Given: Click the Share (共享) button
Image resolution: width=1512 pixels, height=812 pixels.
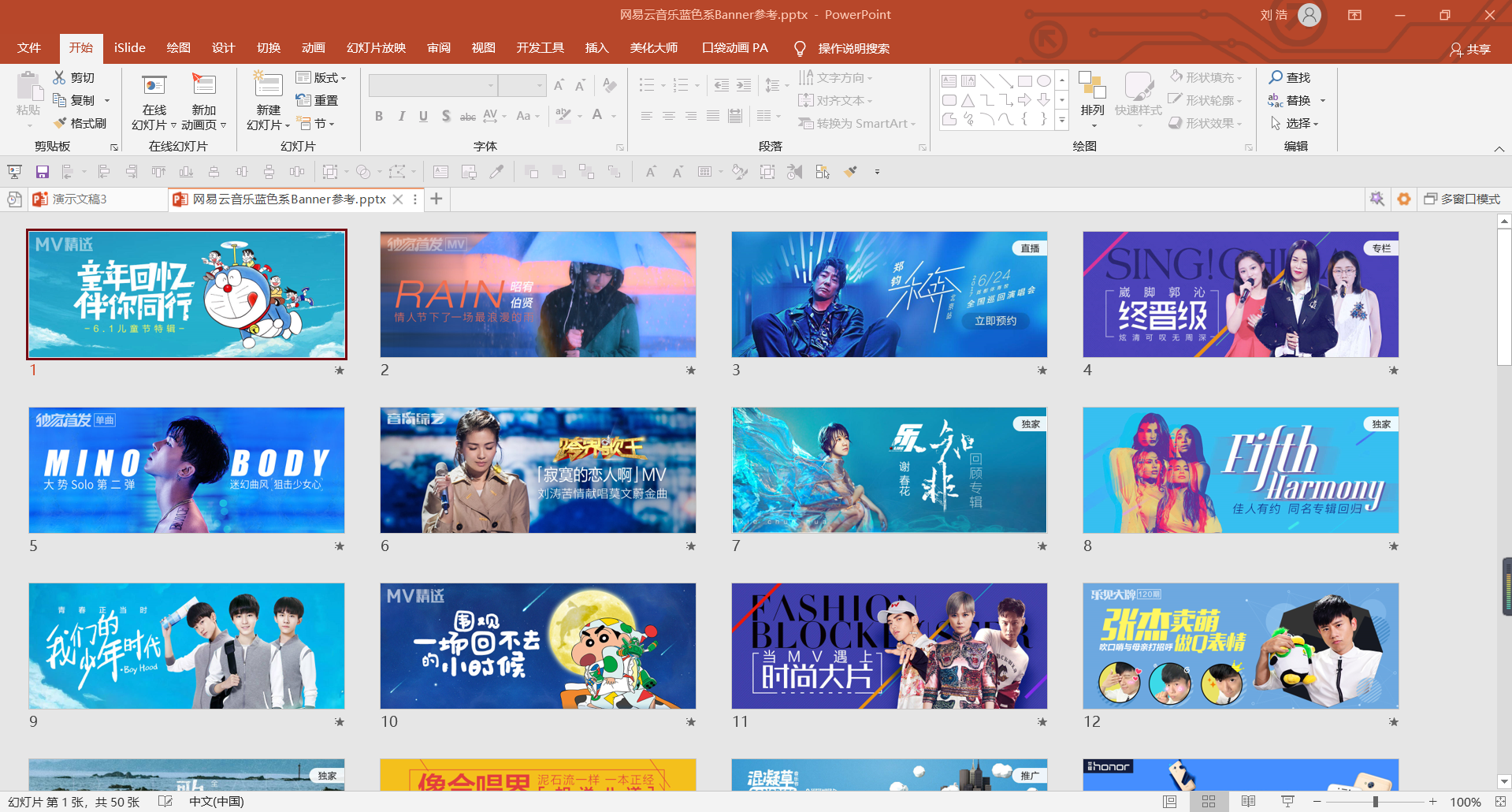Looking at the screenshot, I should 1470,49.
